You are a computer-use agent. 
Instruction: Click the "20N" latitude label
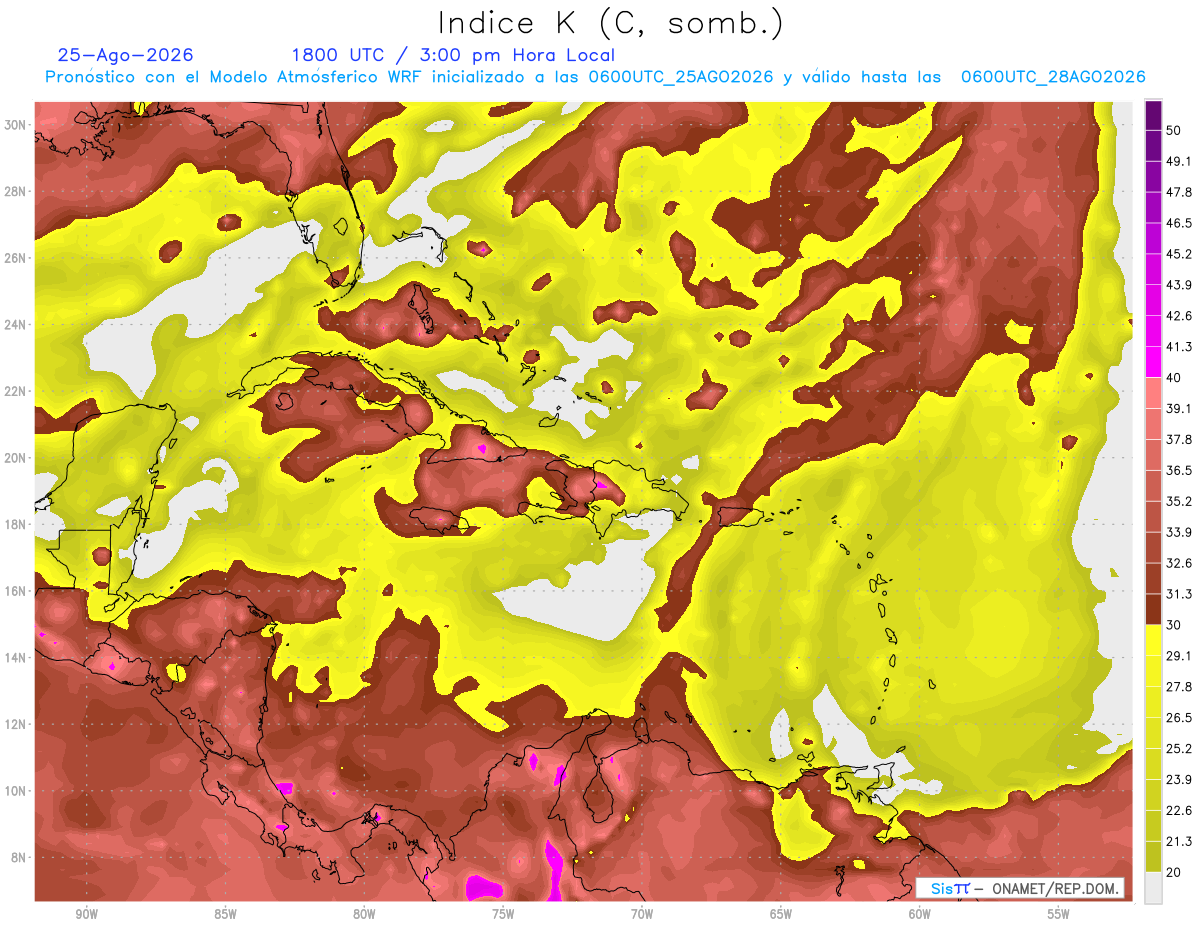point(17,458)
